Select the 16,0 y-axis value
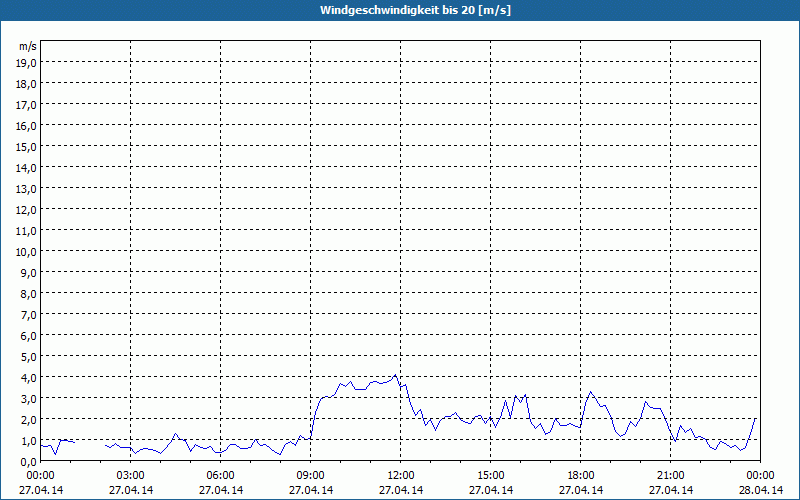 click(28, 126)
